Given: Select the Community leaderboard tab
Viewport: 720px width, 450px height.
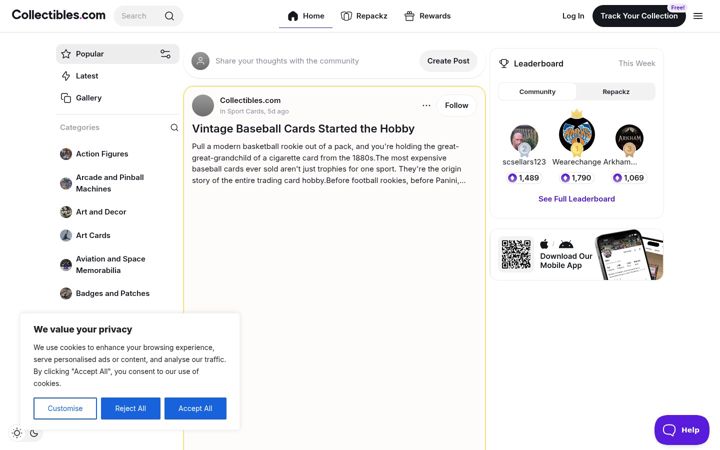Looking at the screenshot, I should [x=537, y=92].
